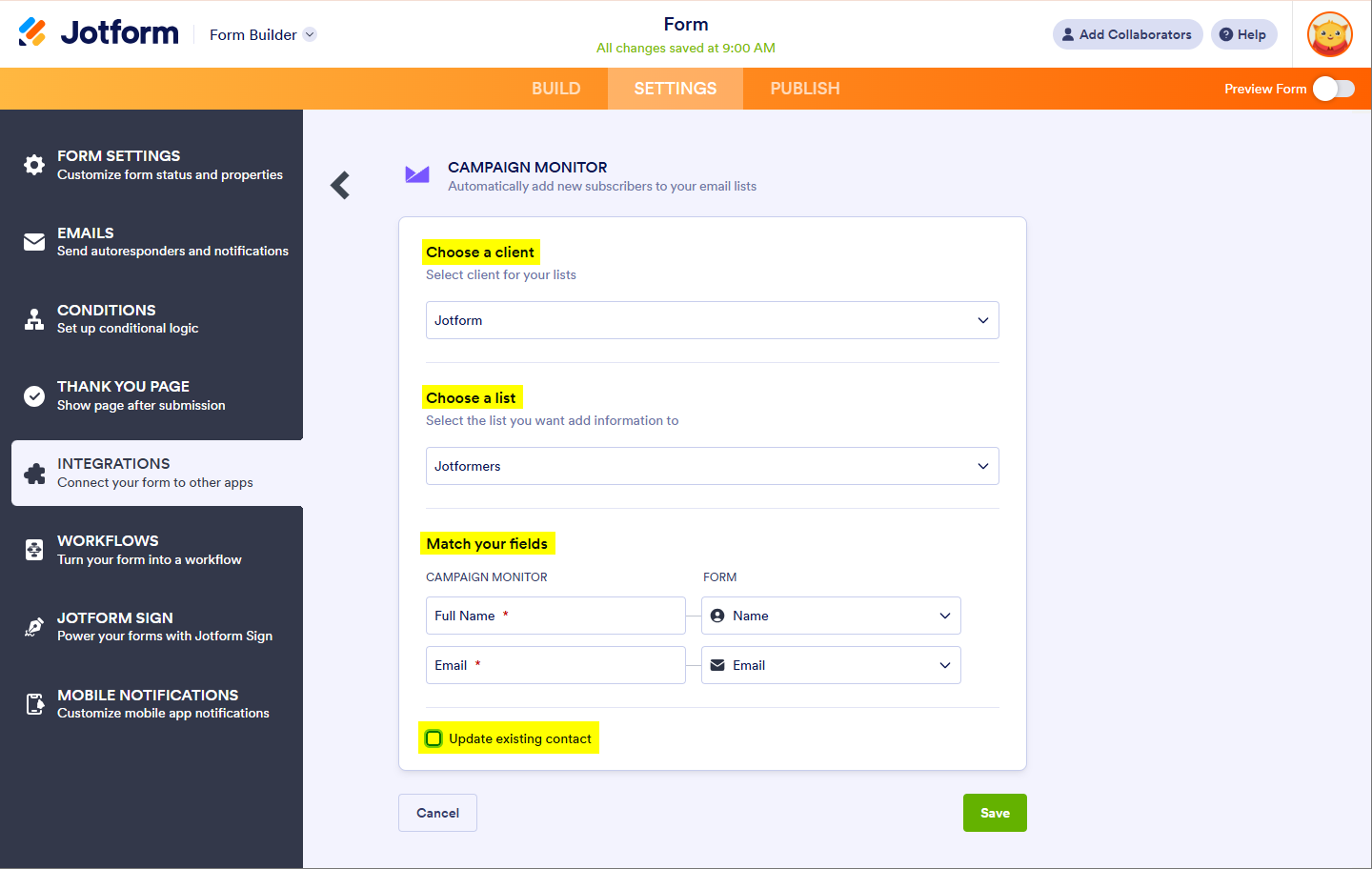This screenshot has height=869, width=1372.
Task: Open Jotform Sign via pen icon
Action: (x=34, y=627)
